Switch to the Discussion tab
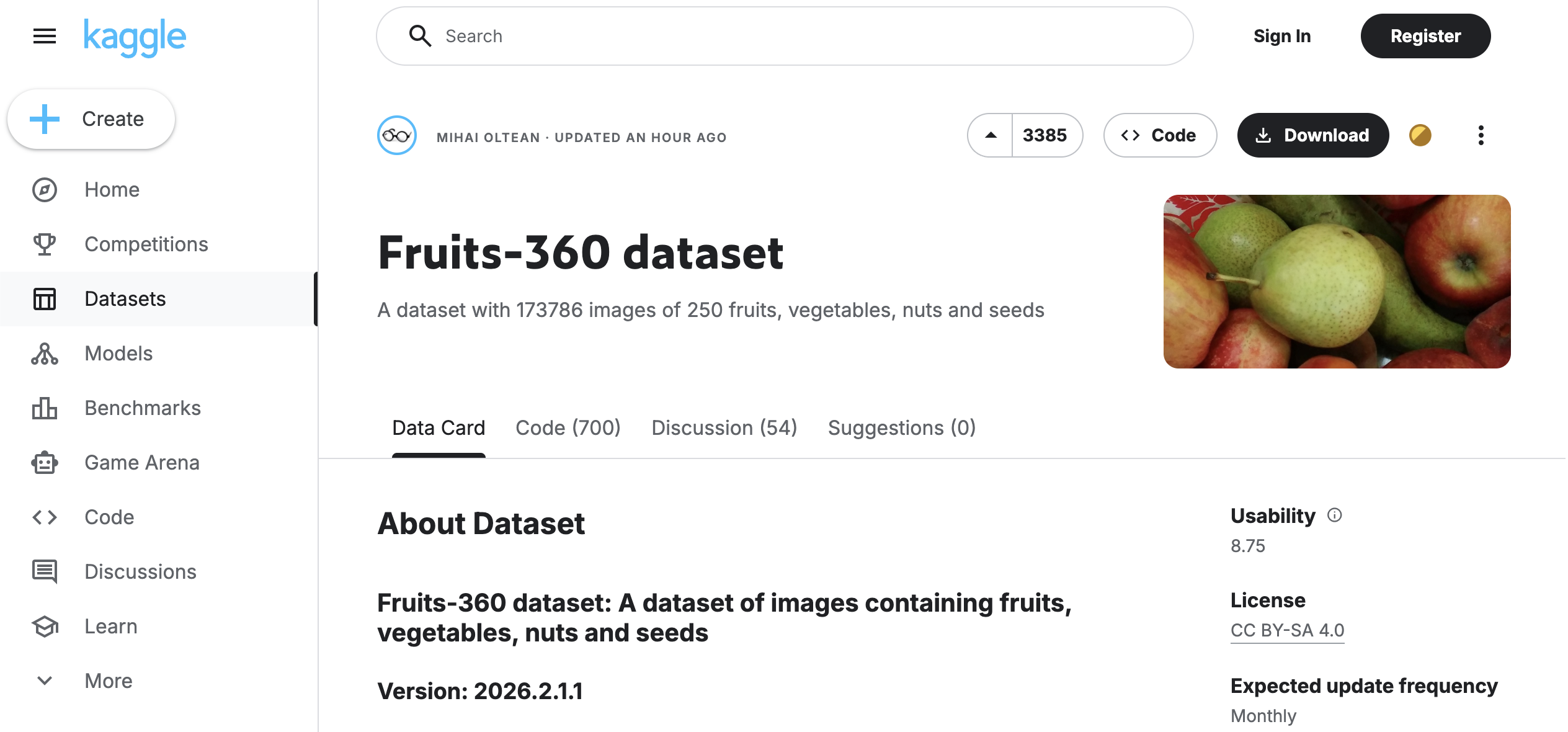The image size is (1568, 732). (723, 427)
